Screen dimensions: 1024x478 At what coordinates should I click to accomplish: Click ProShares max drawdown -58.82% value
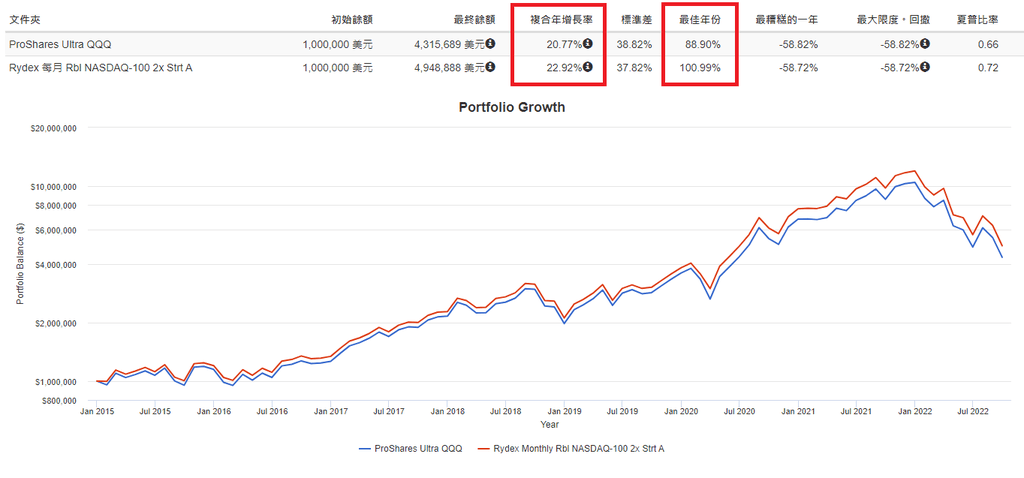click(x=901, y=45)
